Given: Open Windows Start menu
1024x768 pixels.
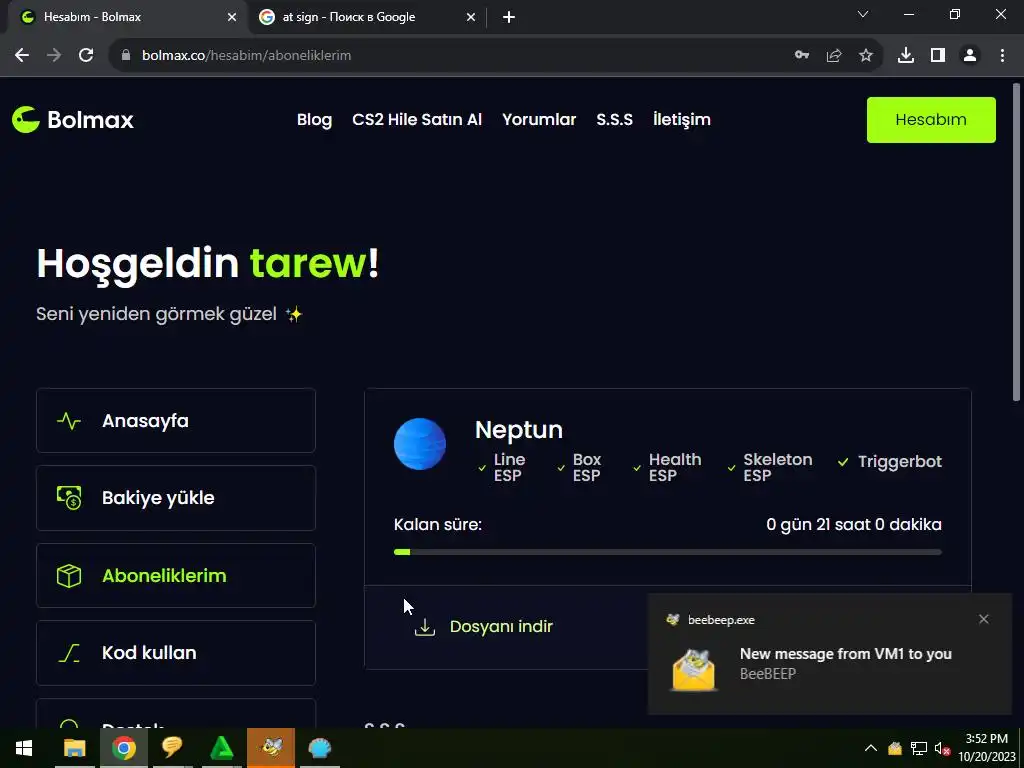Looking at the screenshot, I should [24, 748].
